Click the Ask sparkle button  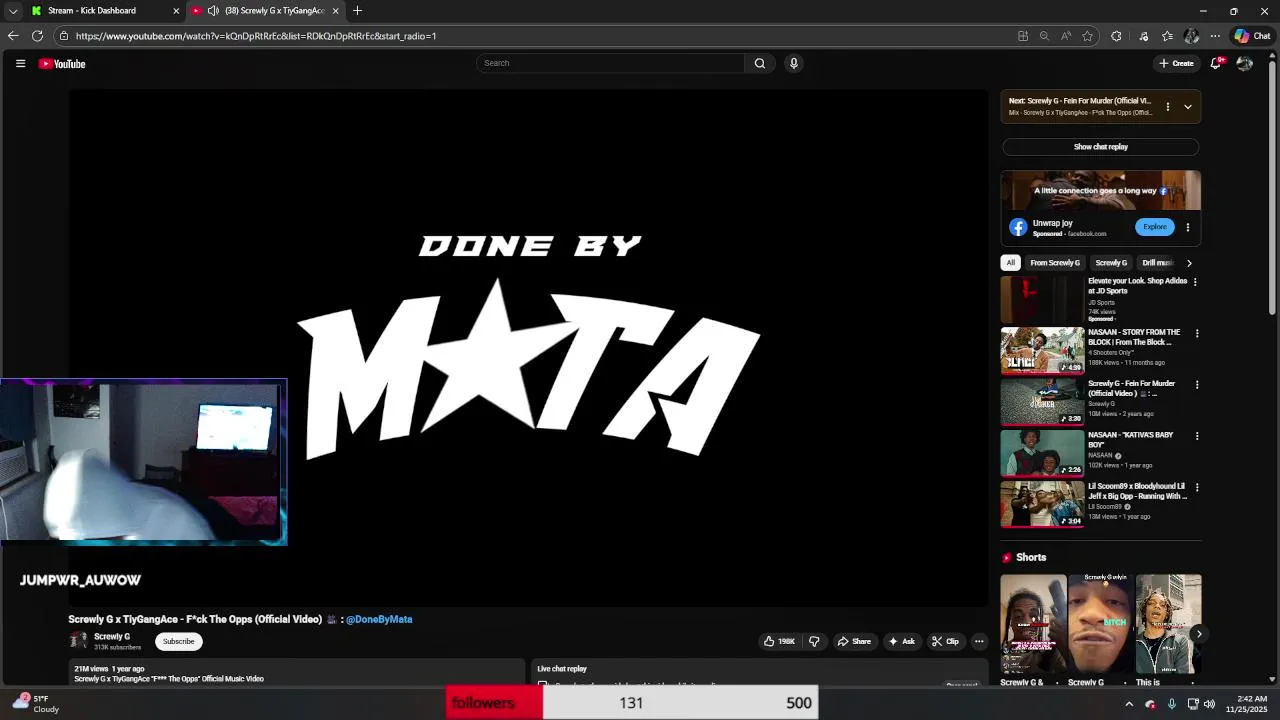tap(901, 641)
